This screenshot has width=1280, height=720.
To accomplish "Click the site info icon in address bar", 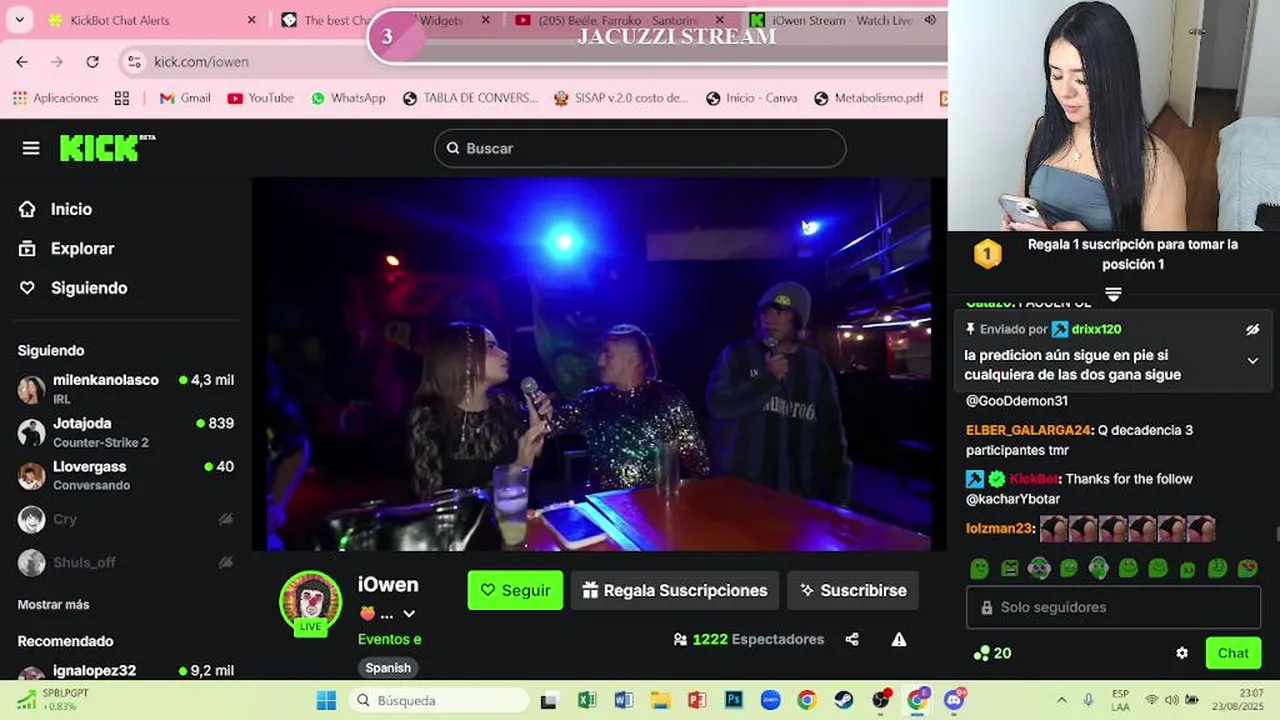I will pyautogui.click(x=135, y=61).
